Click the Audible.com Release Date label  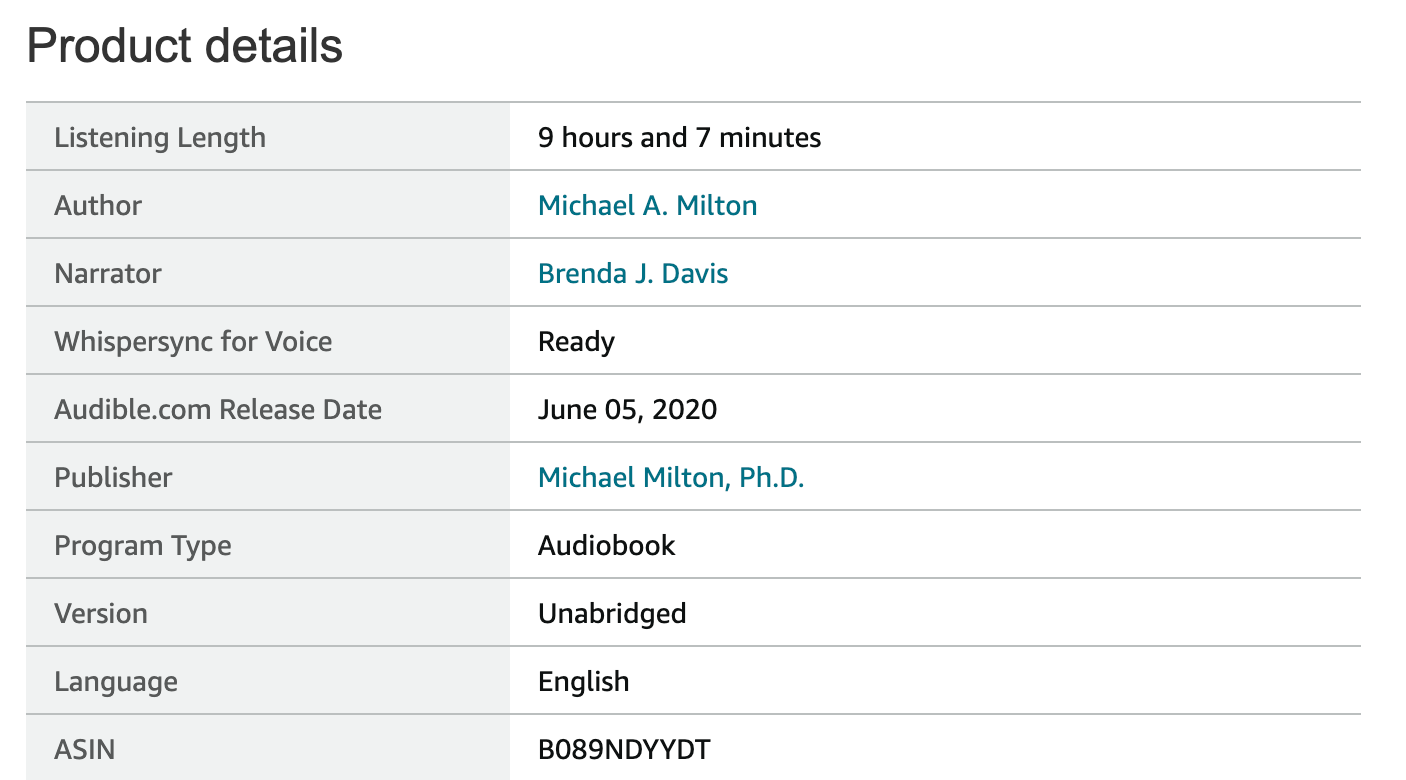(x=218, y=409)
